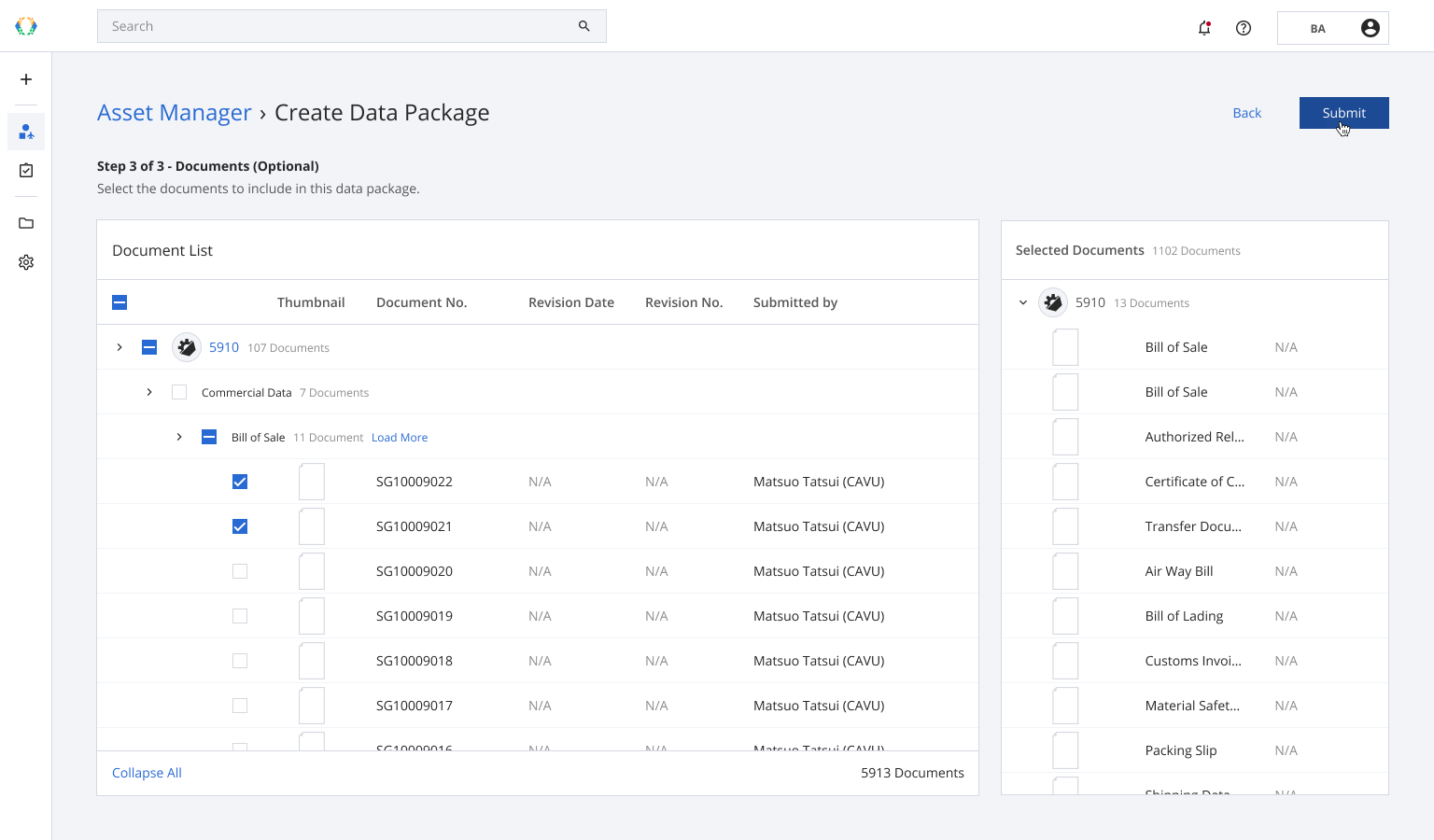Viewport: 1434px width, 840px height.
Task: Click thumbnail of selected Authorized Rel... document
Action: (1065, 437)
